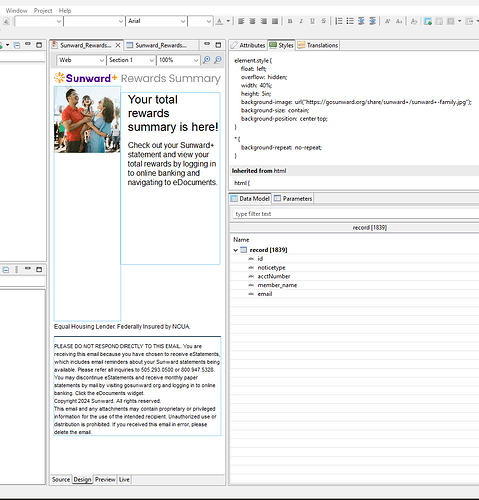This screenshot has height=500, width=479.
Task: Switch to the Attributes tab
Action: pos(248,45)
